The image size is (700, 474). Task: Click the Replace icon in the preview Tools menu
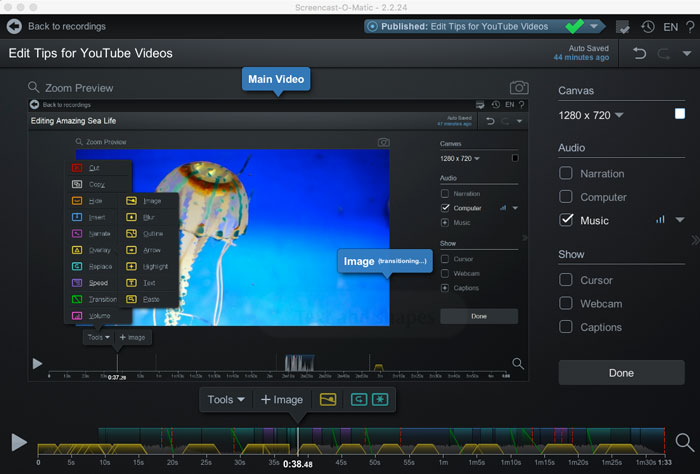click(x=77, y=266)
